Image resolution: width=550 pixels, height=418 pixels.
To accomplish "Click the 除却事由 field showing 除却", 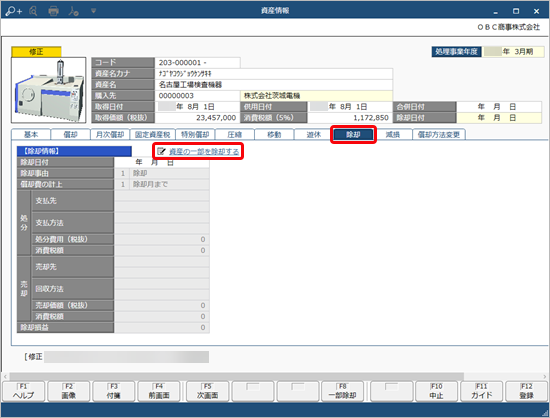I will coord(162,173).
